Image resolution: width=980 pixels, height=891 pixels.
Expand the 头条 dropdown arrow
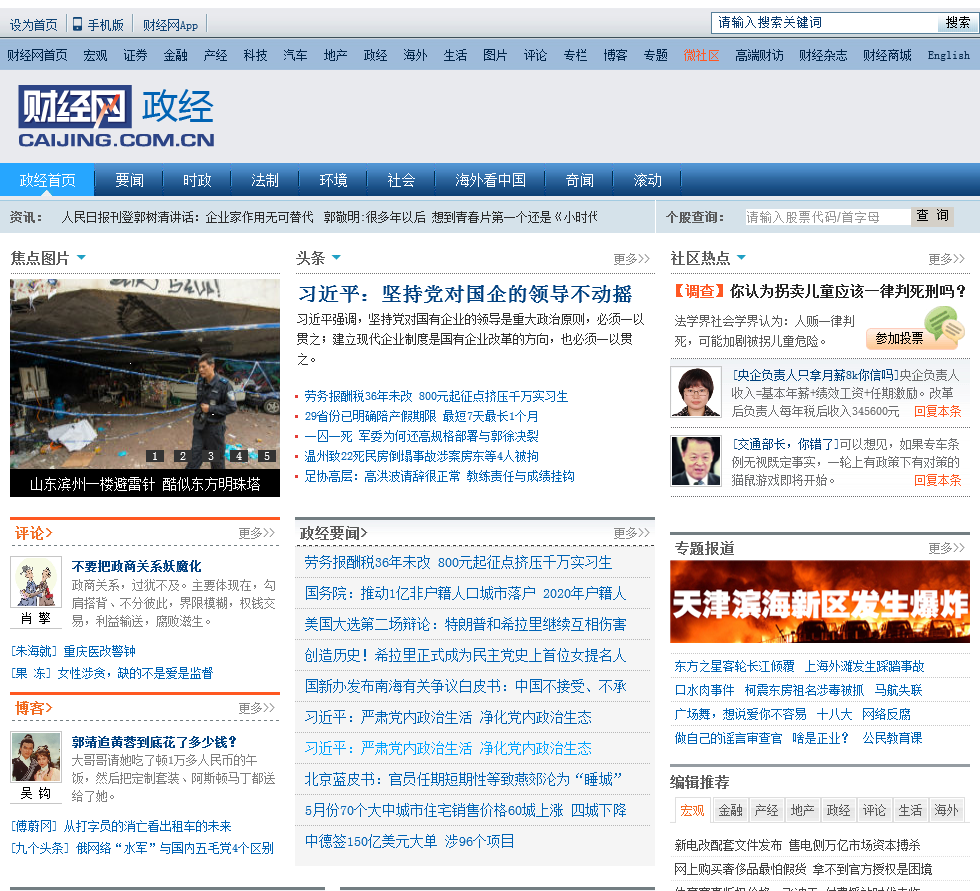[x=336, y=257]
